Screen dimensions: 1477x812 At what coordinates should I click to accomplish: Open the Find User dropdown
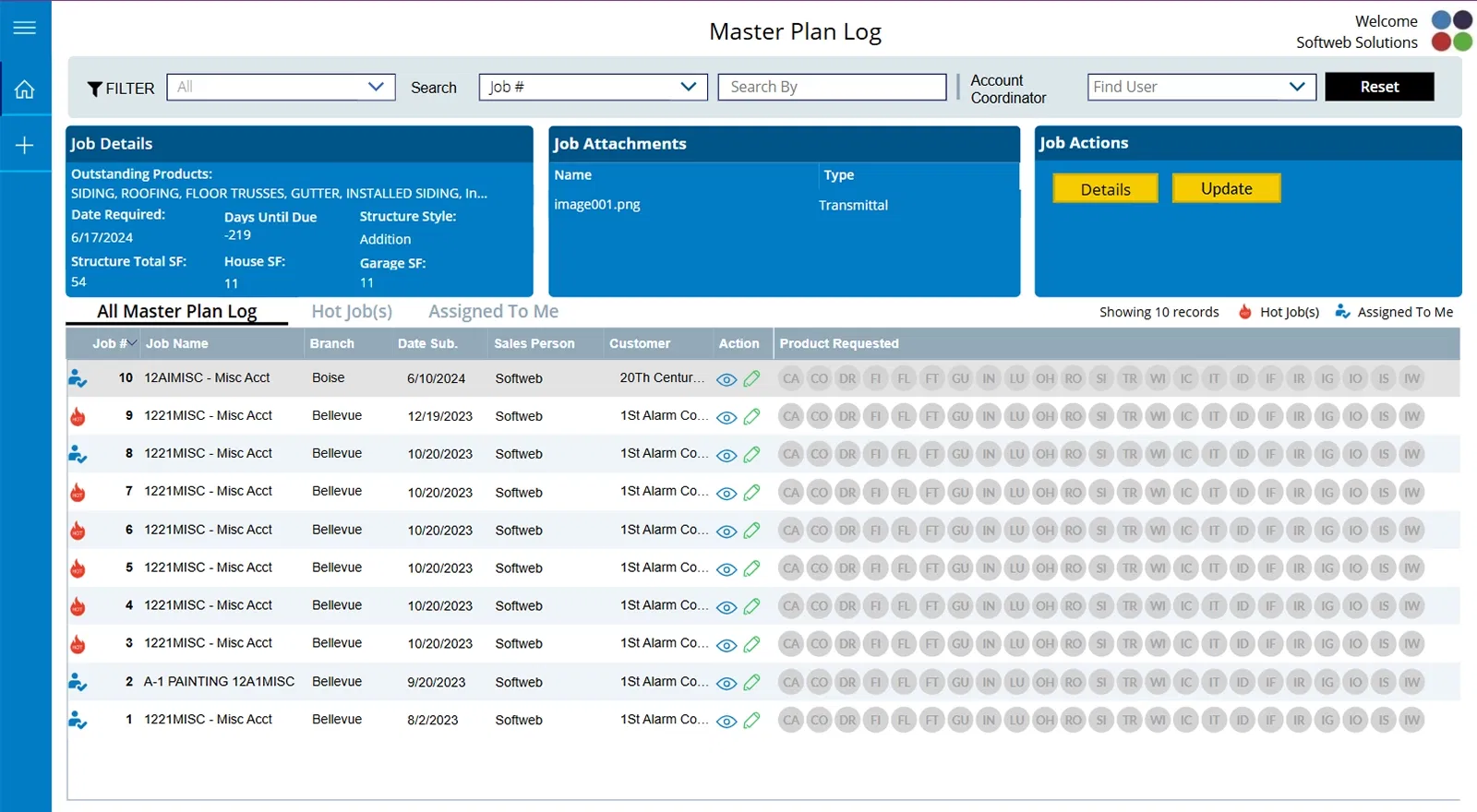coord(1201,87)
